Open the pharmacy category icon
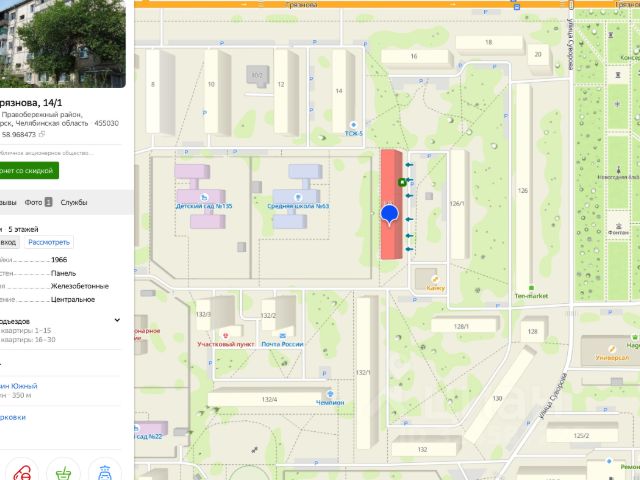The width and height of the screenshot is (640, 480). pos(22,473)
